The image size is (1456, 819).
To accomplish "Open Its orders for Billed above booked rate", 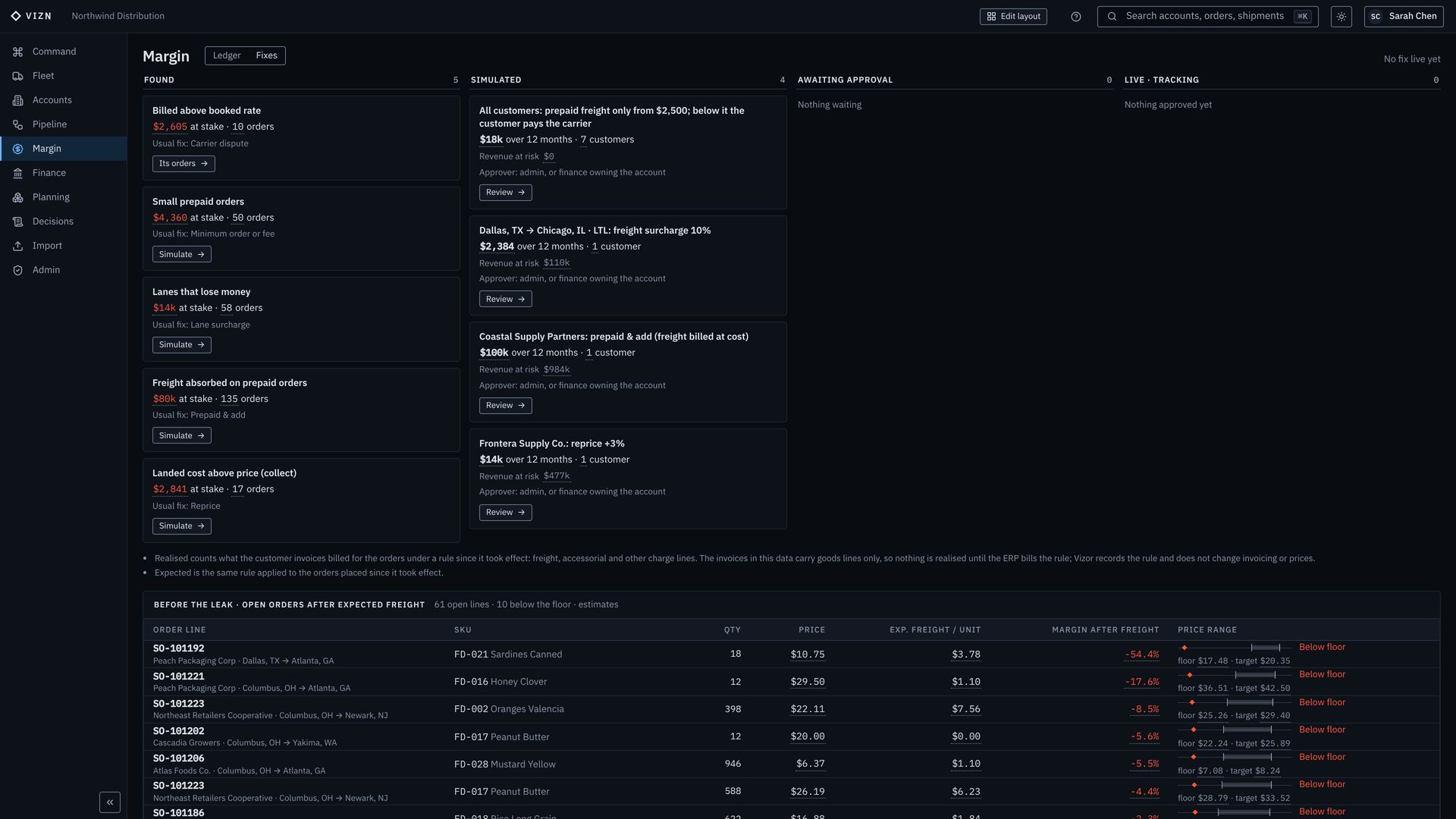I will click(x=184, y=164).
